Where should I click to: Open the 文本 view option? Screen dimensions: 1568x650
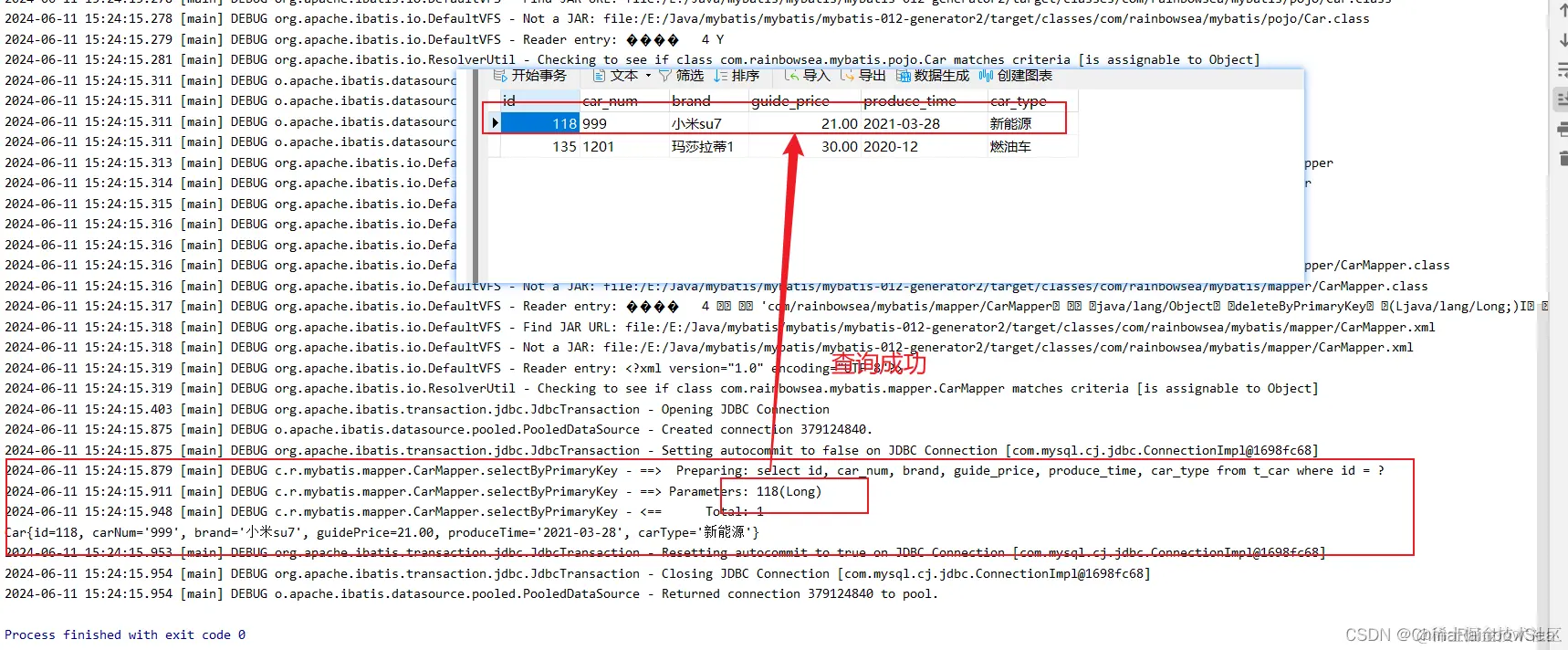(616, 76)
